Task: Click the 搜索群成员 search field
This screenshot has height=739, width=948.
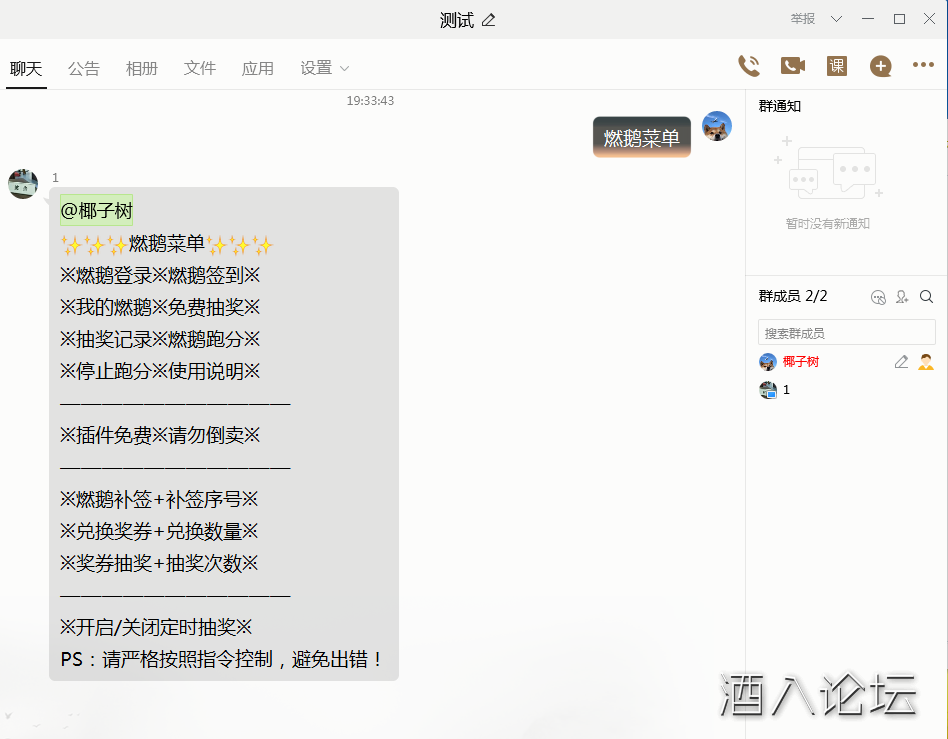Action: point(846,333)
